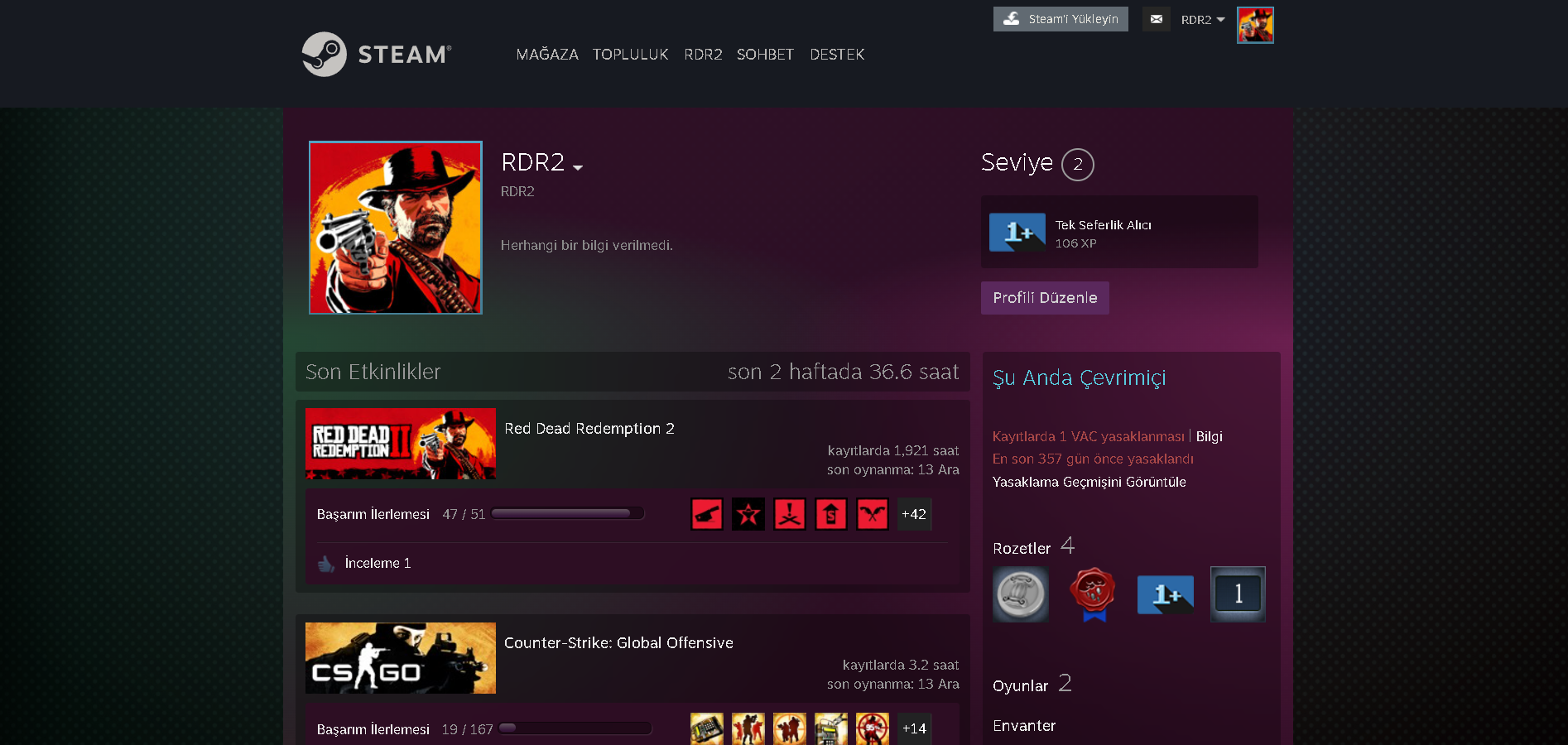The image size is (1568, 745).
Task: Open the MAĞAZA menu
Action: (x=547, y=54)
